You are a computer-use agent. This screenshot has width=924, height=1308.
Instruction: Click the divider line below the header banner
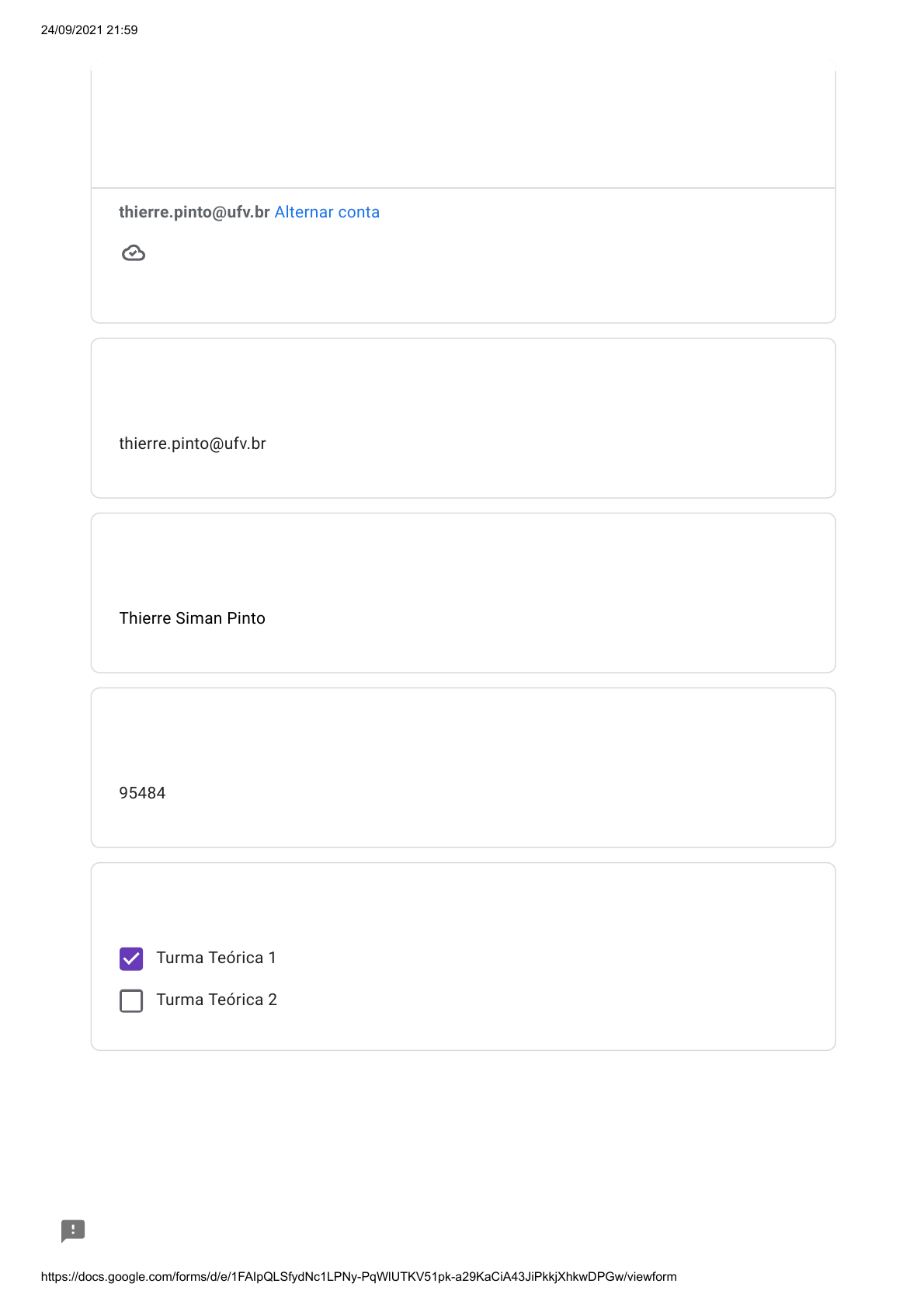tap(463, 188)
